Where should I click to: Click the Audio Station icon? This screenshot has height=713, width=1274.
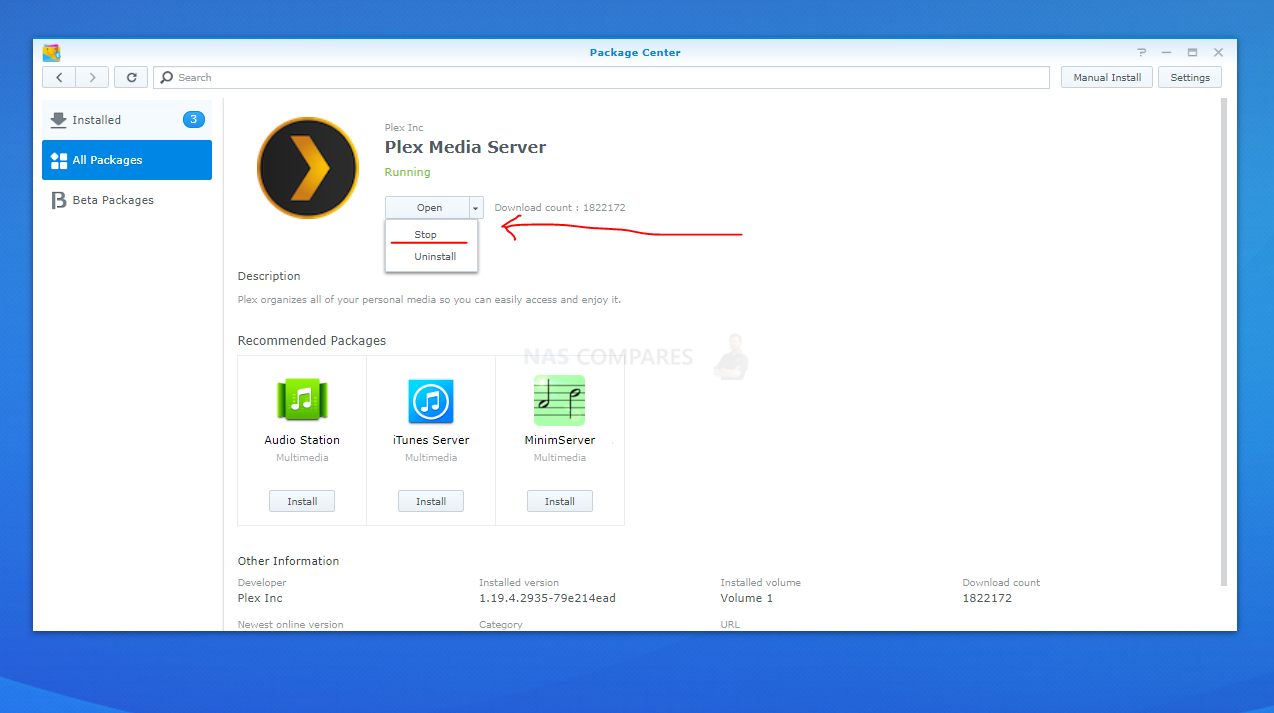click(302, 401)
